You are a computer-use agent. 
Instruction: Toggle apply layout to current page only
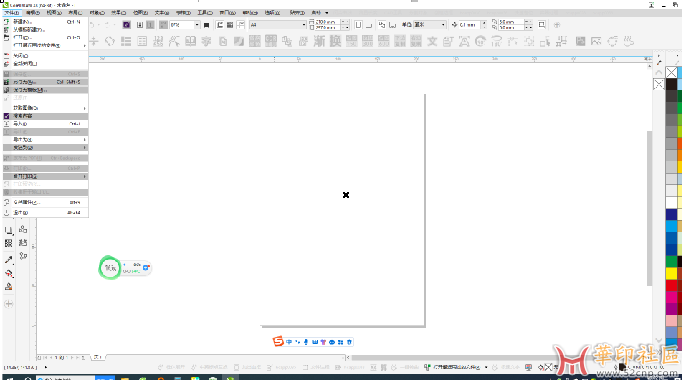click(392, 25)
